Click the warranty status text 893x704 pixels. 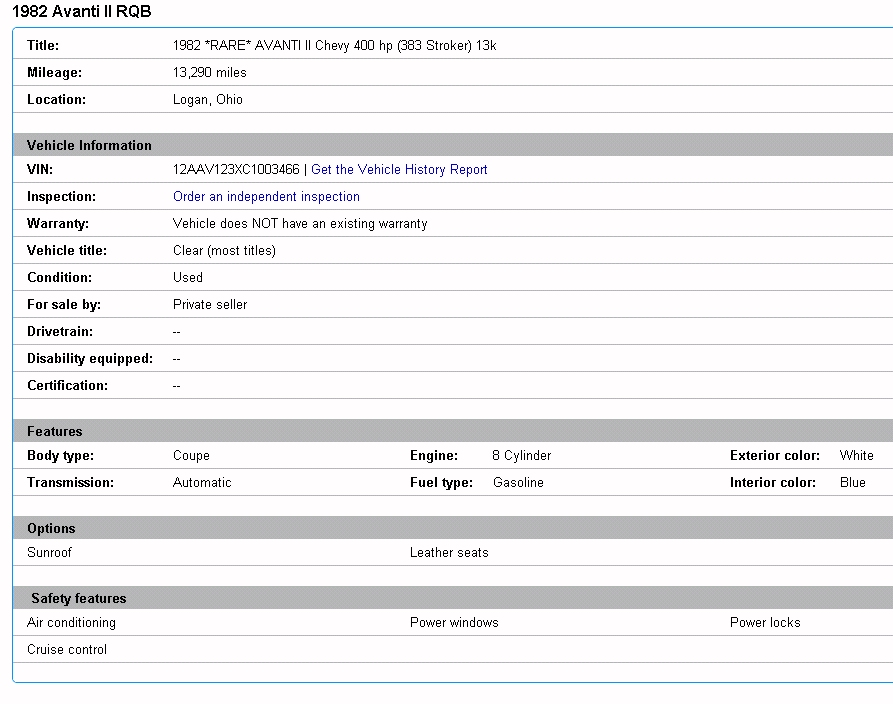pyautogui.click(x=300, y=224)
